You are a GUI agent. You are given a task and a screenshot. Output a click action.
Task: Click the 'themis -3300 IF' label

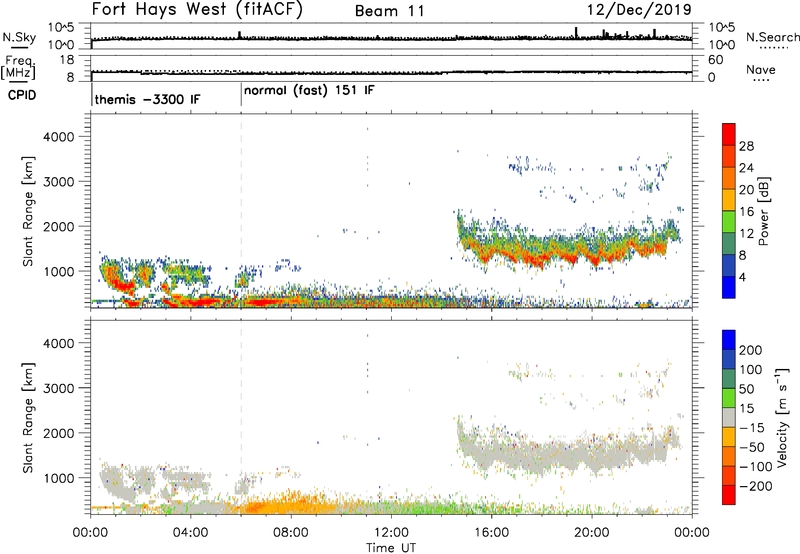(x=147, y=99)
